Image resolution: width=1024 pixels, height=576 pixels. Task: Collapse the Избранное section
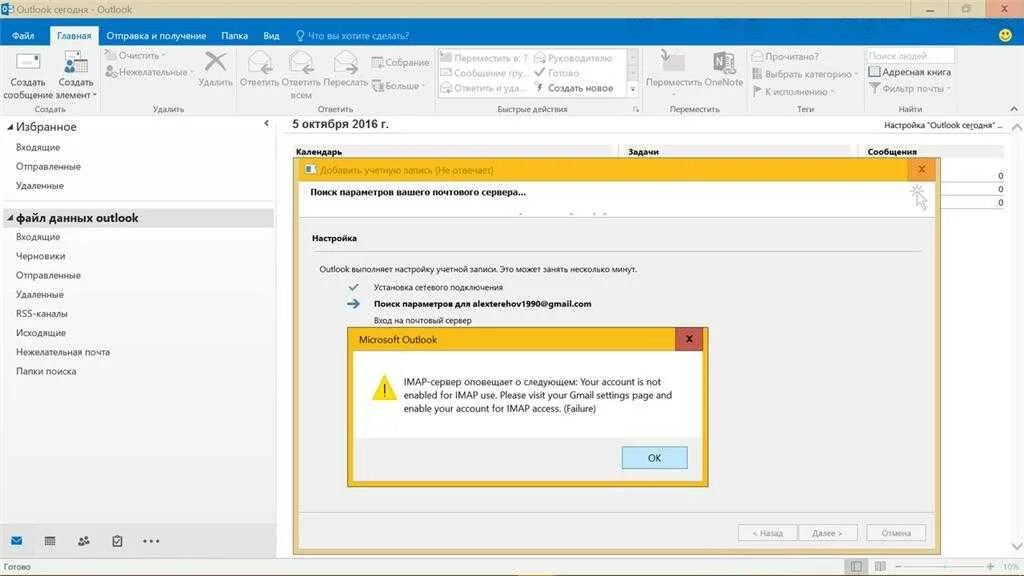point(10,127)
